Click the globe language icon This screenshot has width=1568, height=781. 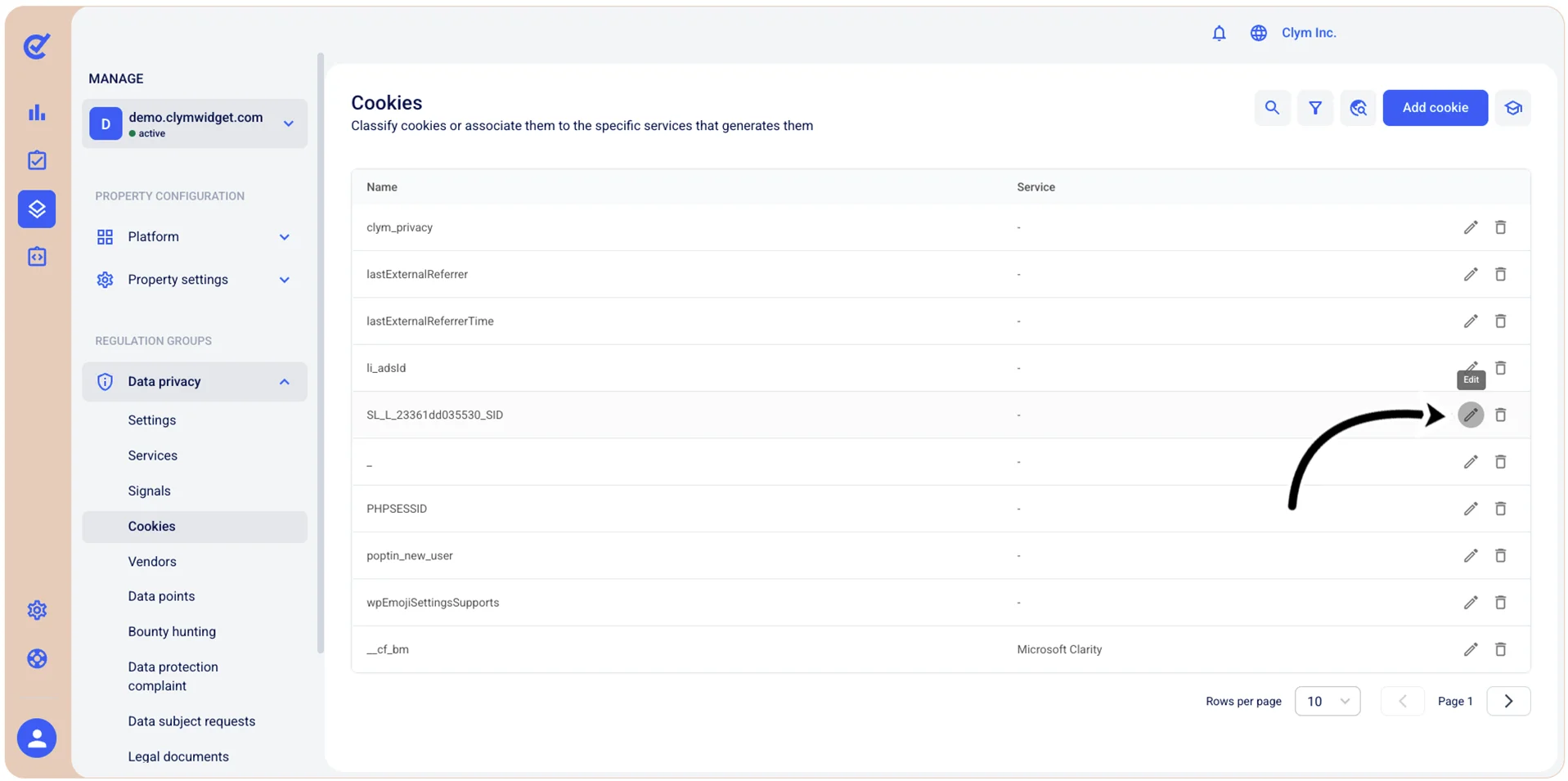coord(1258,33)
